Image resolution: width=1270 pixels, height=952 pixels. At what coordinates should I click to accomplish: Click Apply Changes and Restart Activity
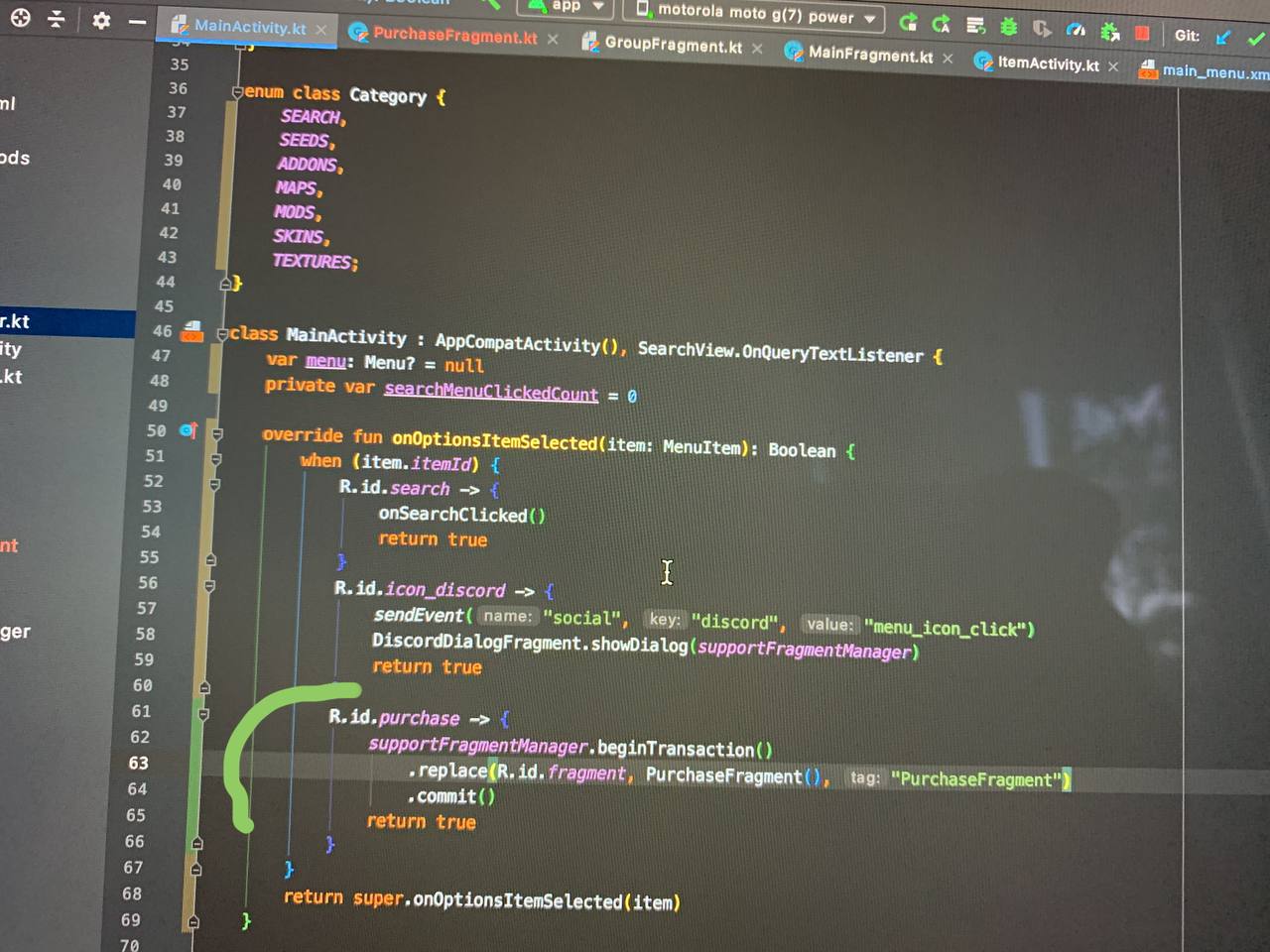[908, 22]
